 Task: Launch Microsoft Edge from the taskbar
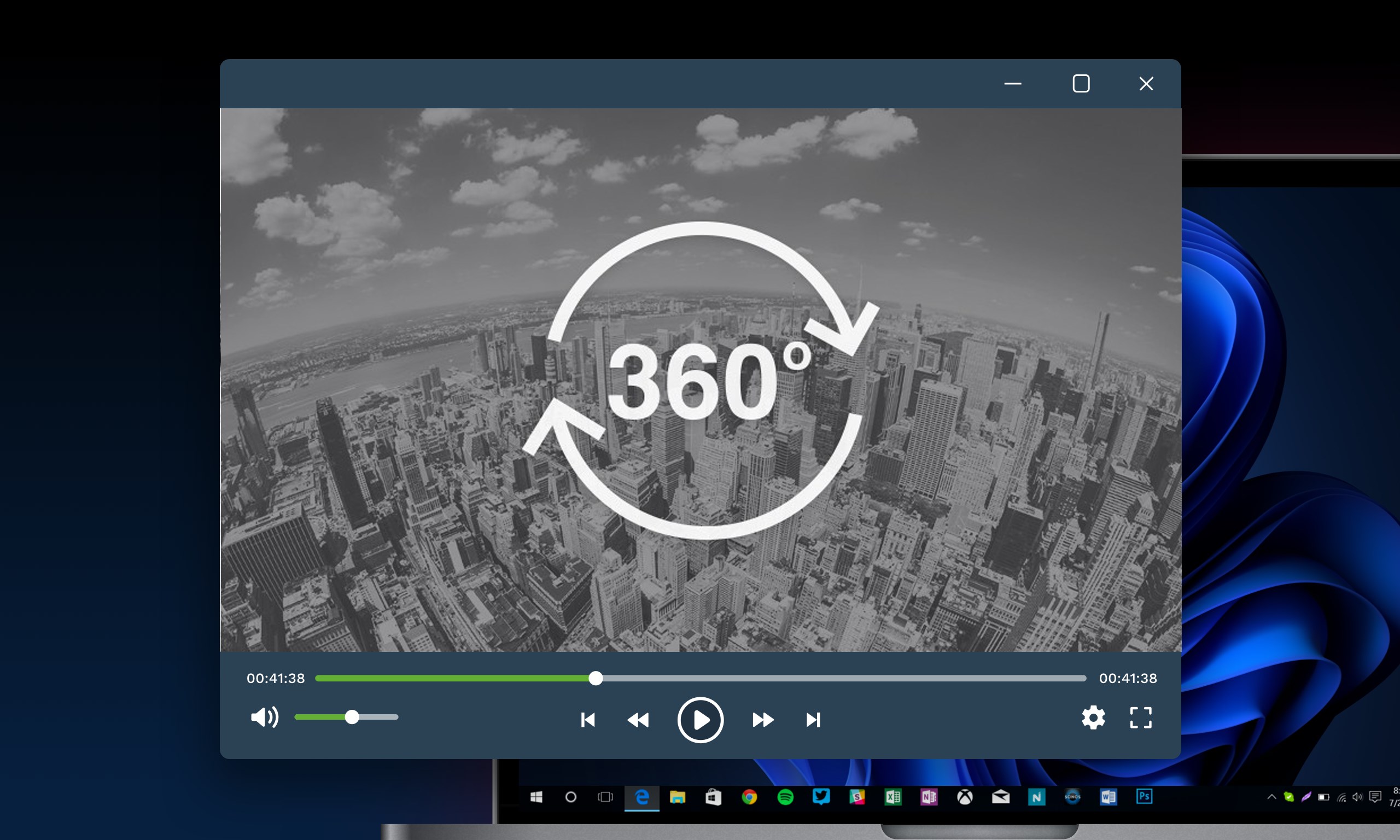(641, 796)
